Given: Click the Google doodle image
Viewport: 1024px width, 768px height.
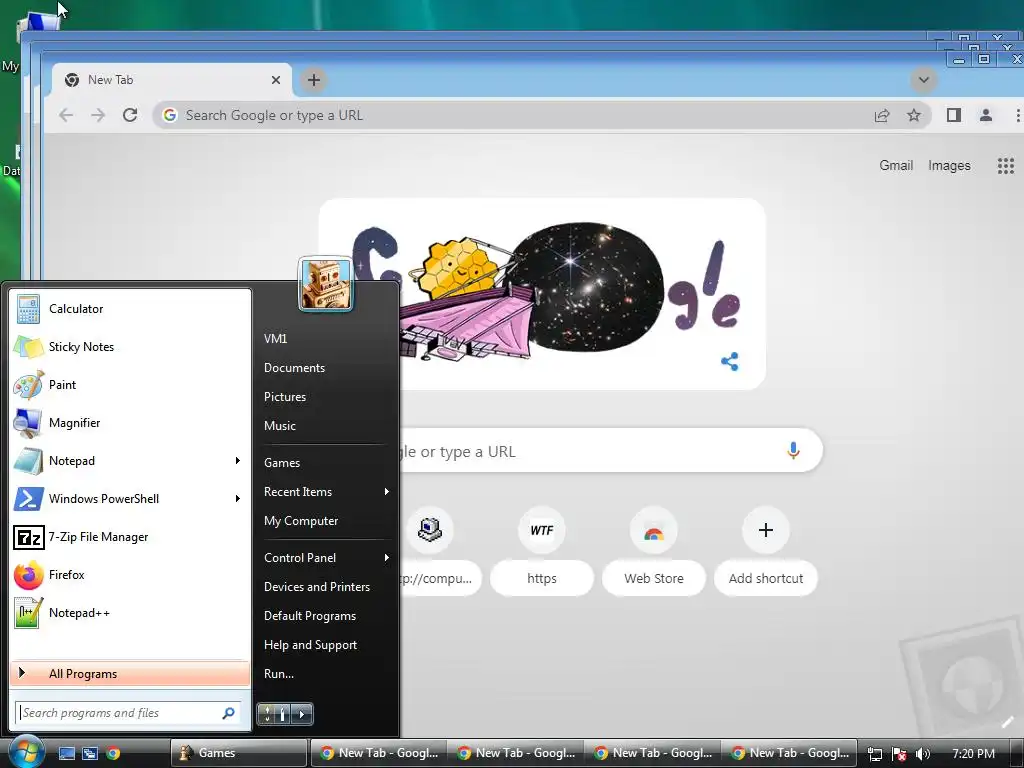Looking at the screenshot, I should click(542, 294).
